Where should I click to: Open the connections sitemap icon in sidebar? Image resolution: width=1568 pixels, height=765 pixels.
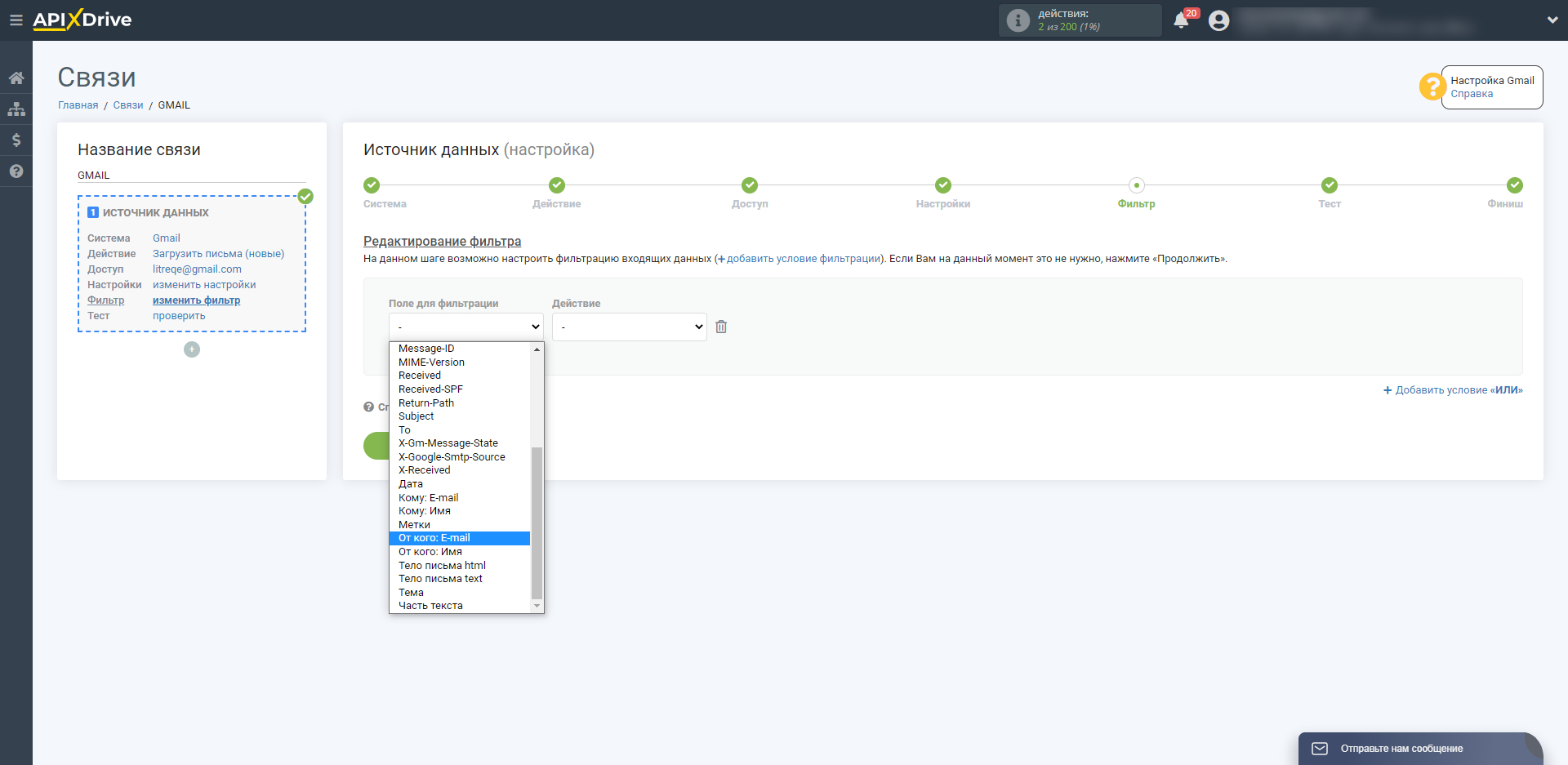coord(16,109)
